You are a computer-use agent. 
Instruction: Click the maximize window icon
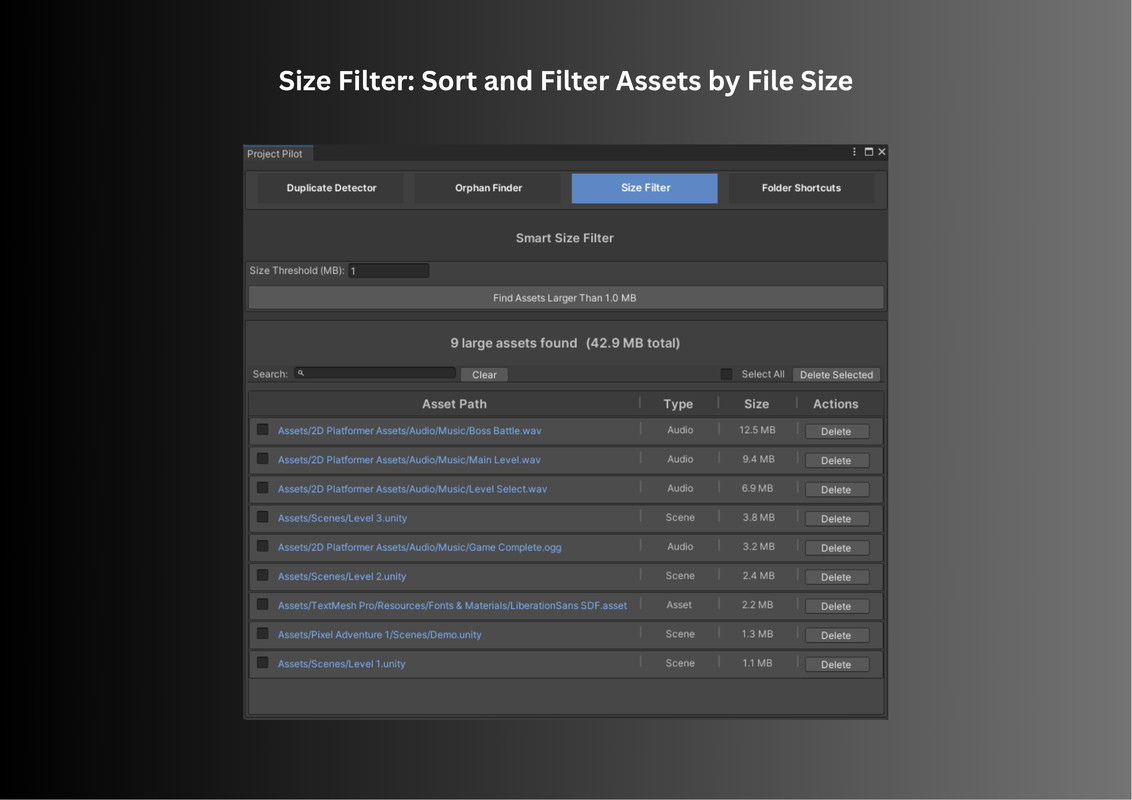pyautogui.click(x=868, y=152)
